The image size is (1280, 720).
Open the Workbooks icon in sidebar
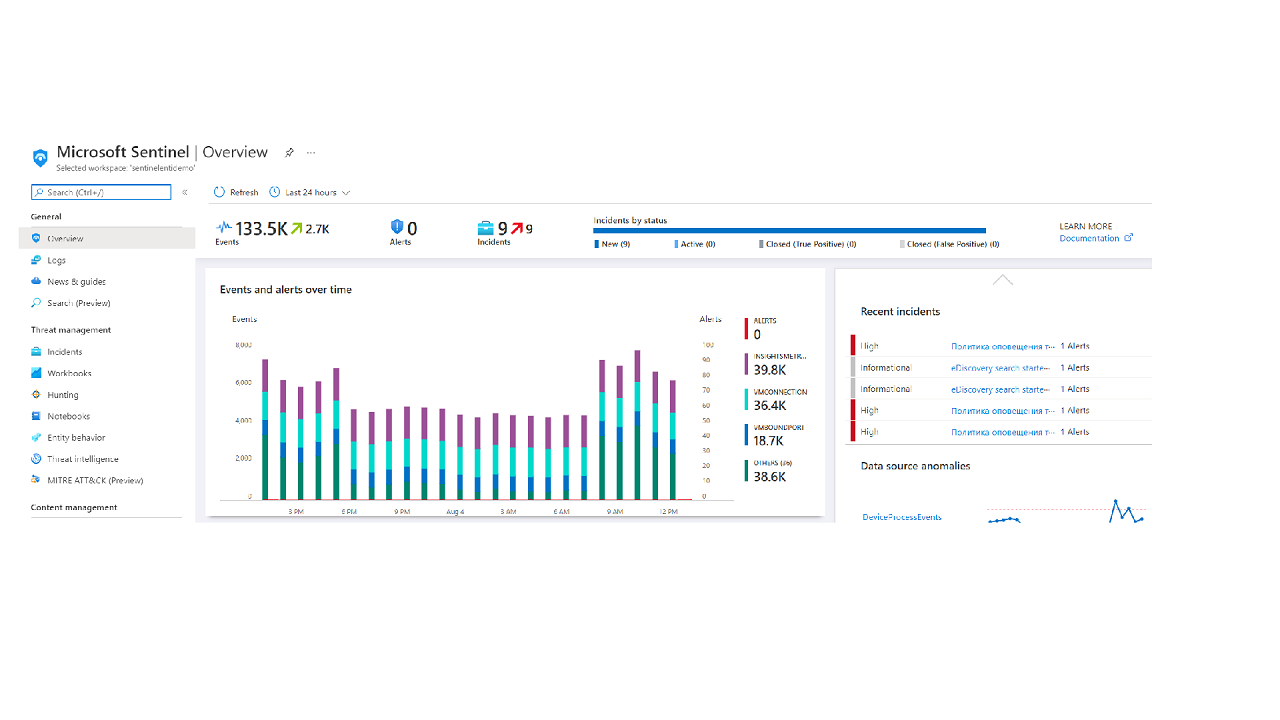coord(36,373)
